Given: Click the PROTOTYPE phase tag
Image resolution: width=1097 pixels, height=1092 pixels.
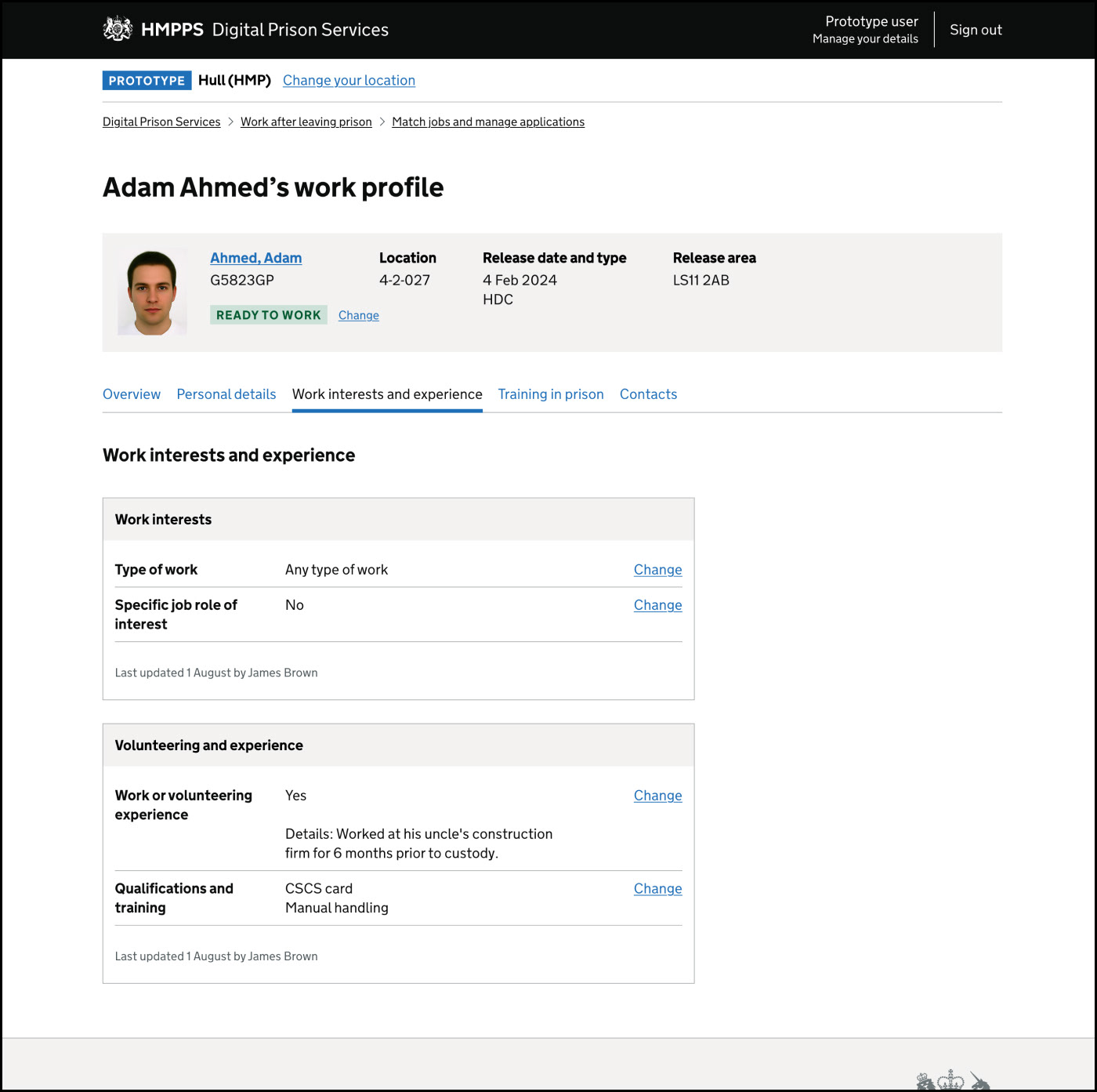Looking at the screenshot, I should tap(147, 81).
